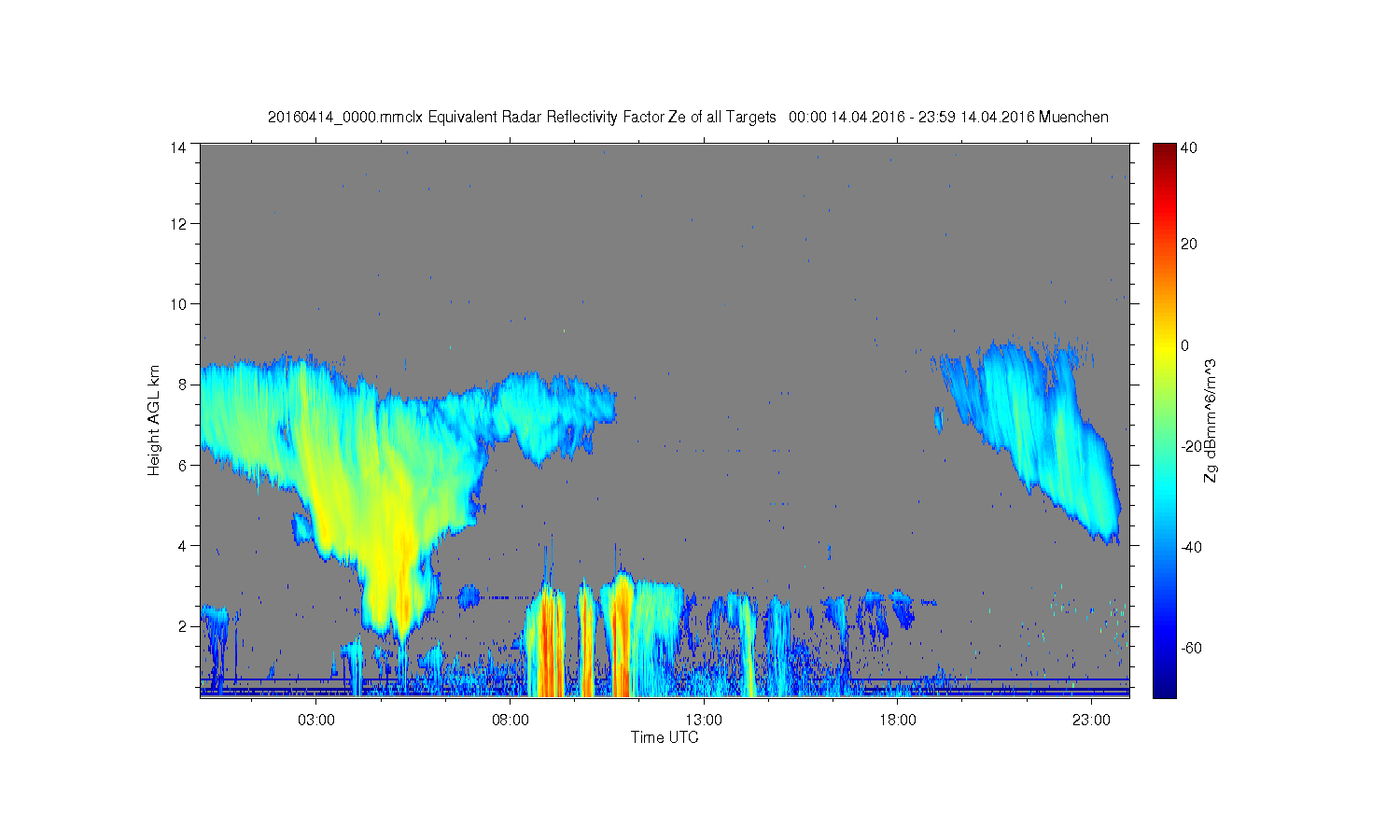Click the colorbar label '0'
Viewport: 1400px width, 840px height.
point(1184,345)
